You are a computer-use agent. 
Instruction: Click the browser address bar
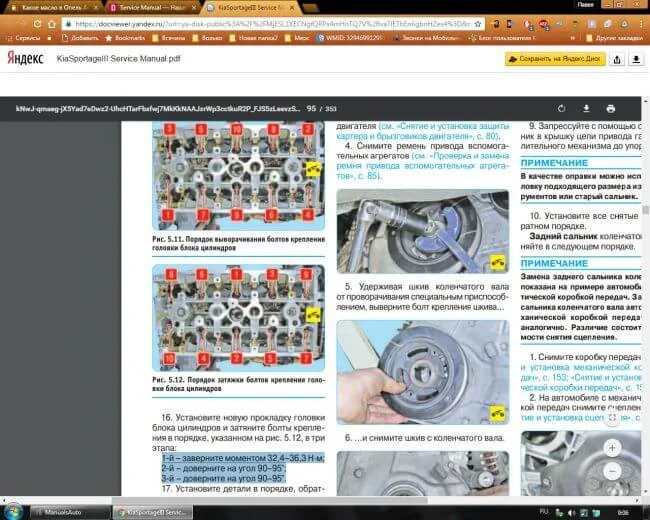(300, 21)
